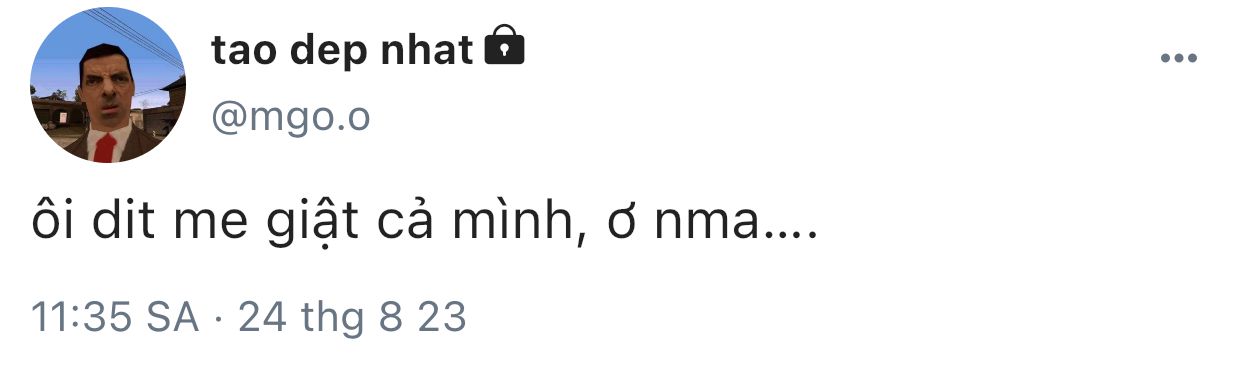Open the profile picture of tao dep nhat
The image size is (1242, 371).
click(108, 85)
